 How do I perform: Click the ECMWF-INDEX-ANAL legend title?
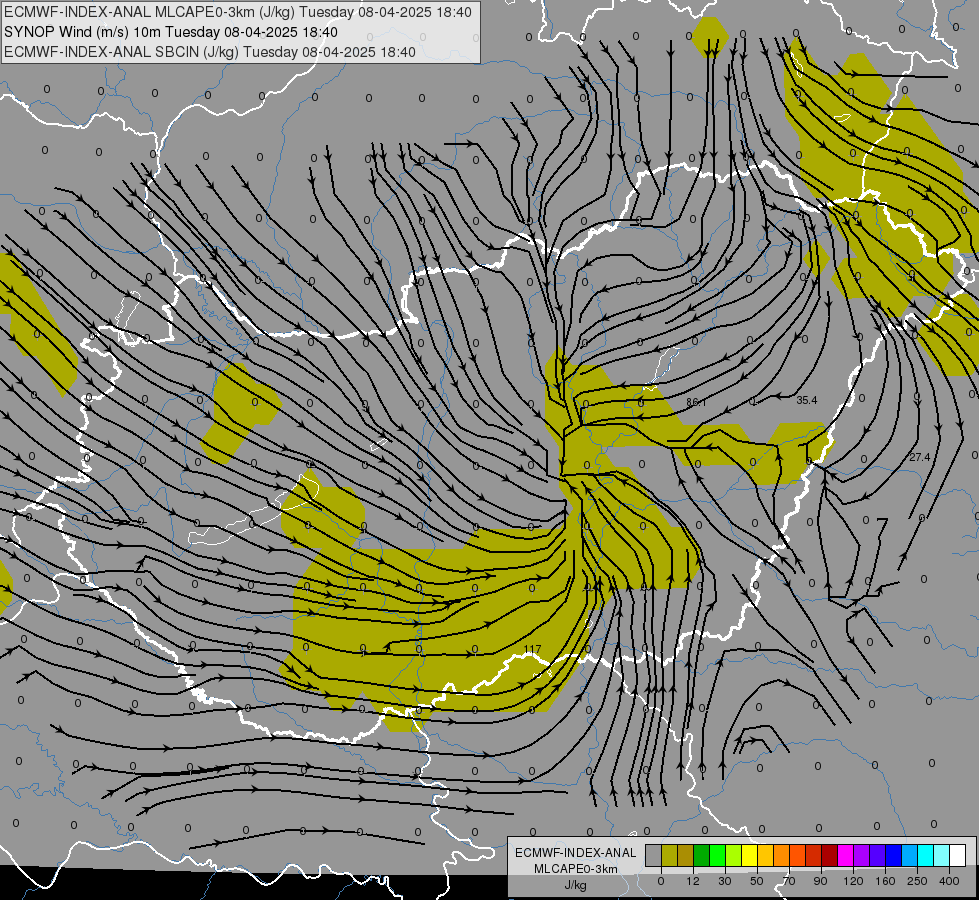tap(576, 853)
